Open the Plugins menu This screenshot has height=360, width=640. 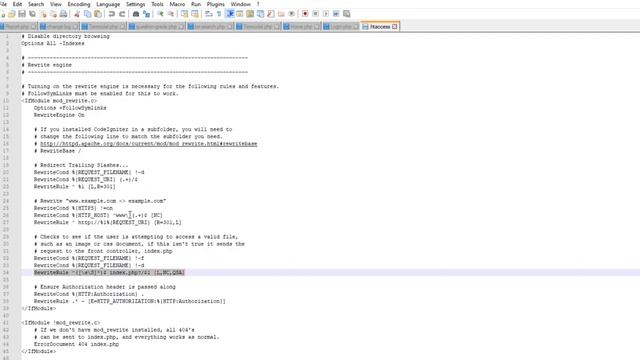pyautogui.click(x=216, y=4)
